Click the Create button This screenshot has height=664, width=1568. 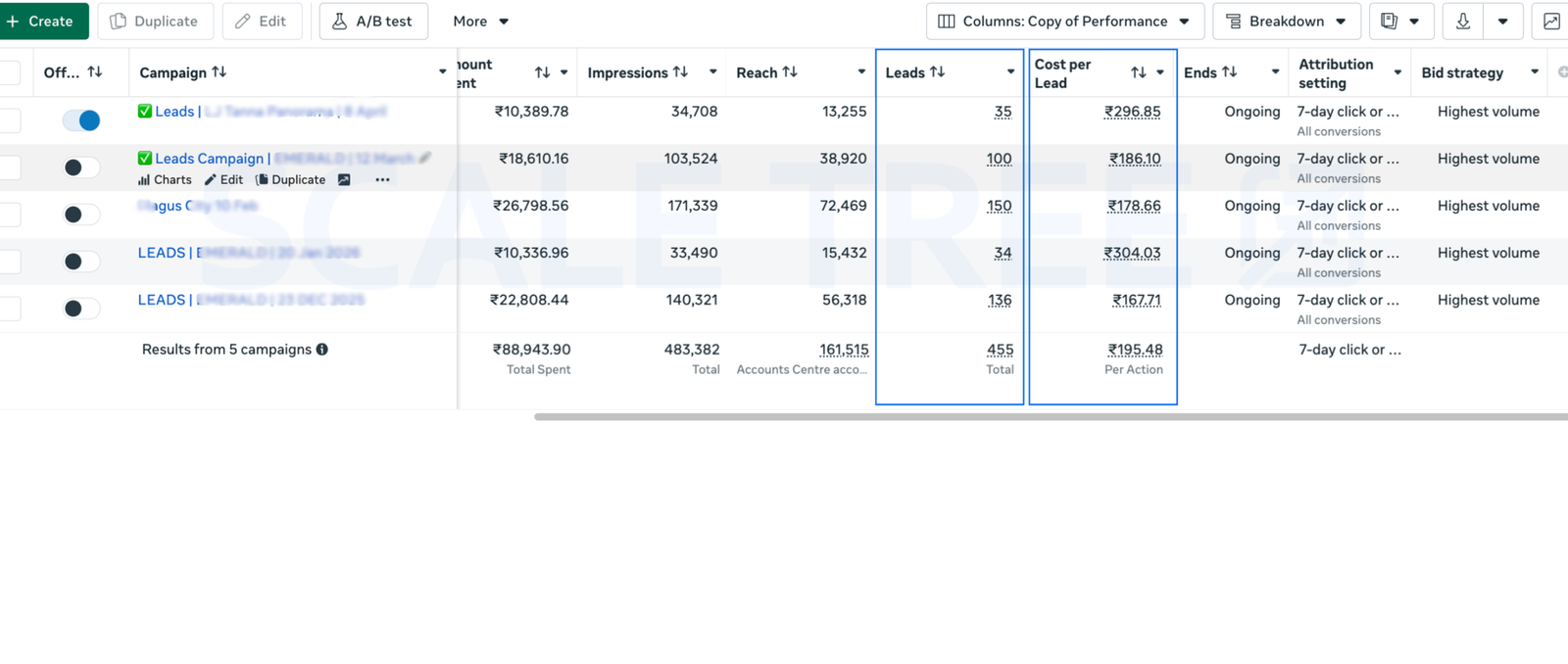pyautogui.click(x=41, y=21)
